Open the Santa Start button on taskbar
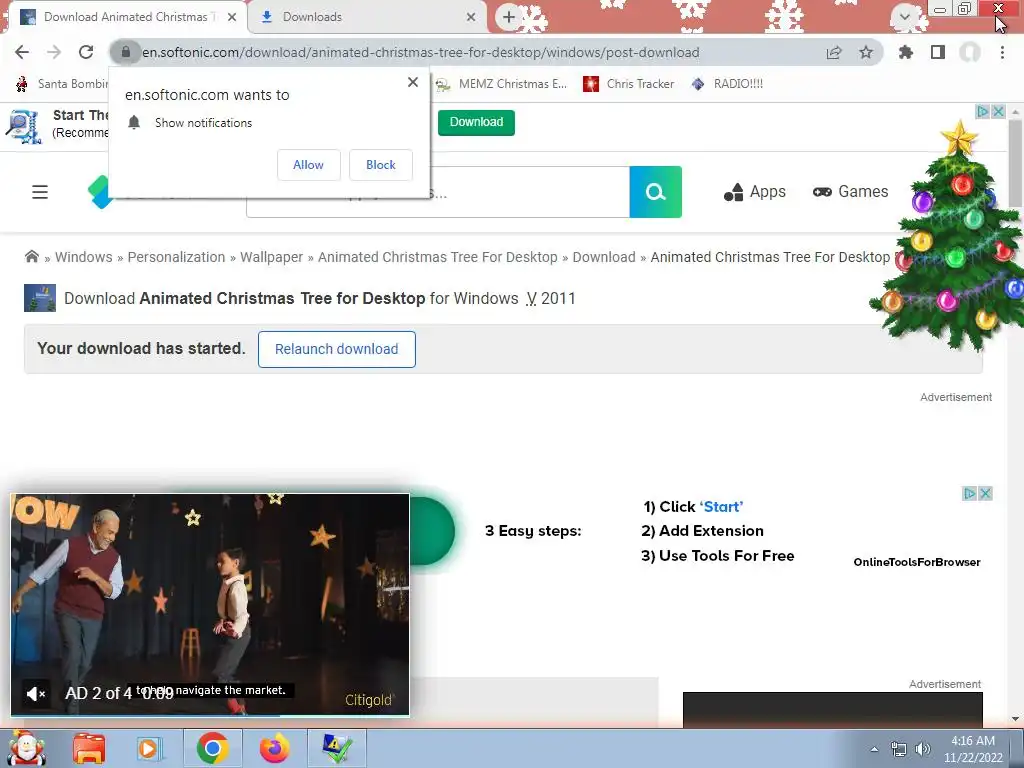1024x768 pixels. point(27,748)
